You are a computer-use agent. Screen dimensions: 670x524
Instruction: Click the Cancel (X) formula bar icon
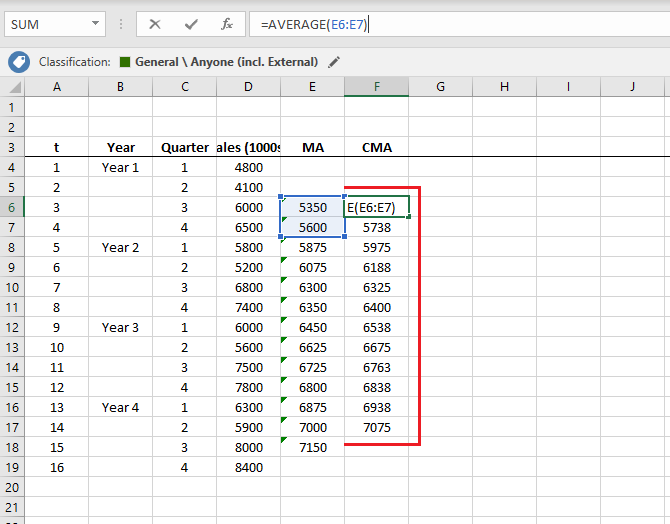tap(155, 24)
